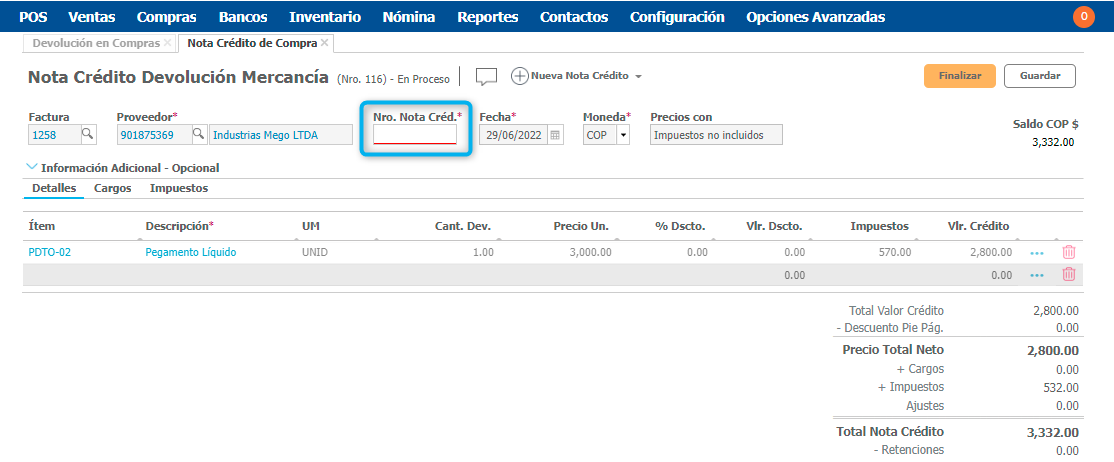Switch to the Cargos tab
The height and width of the screenshot is (462, 1114).
pyautogui.click(x=113, y=188)
